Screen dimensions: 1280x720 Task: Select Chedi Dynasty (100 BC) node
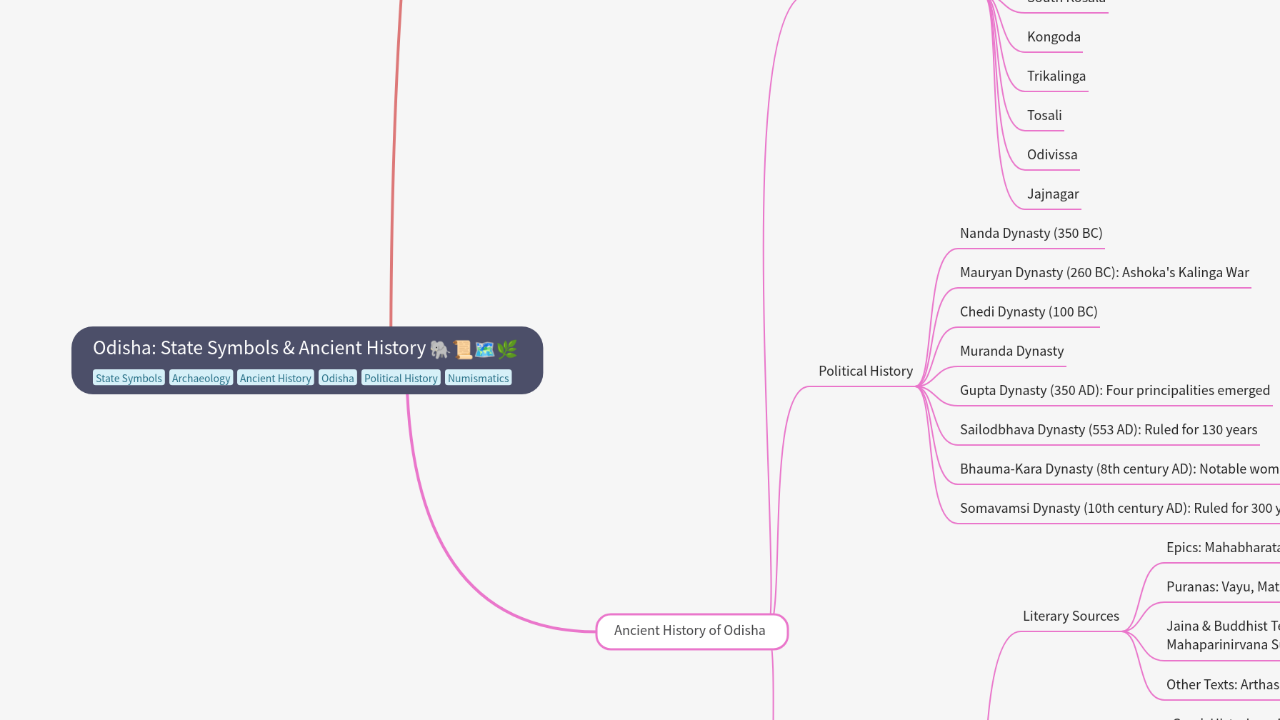[1028, 312]
